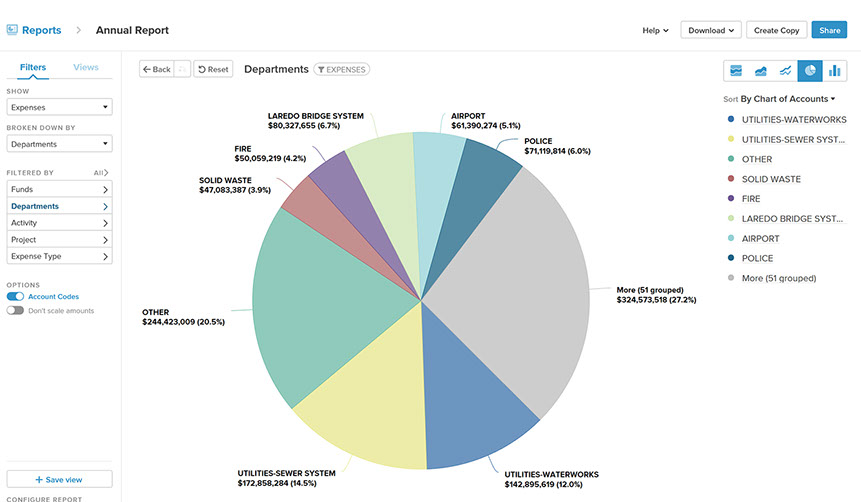Switch to stacked percentage chart view
Screen dimensions: 861x502
(736, 70)
